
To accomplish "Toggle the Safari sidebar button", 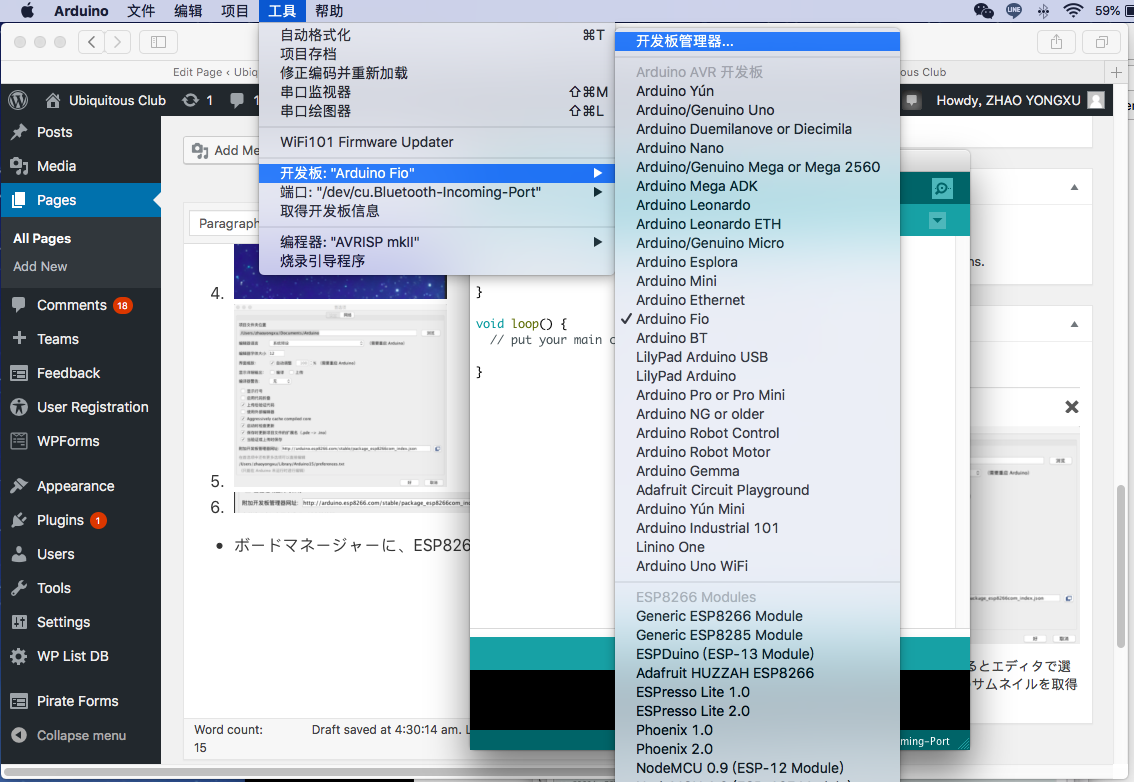I will (x=158, y=42).
